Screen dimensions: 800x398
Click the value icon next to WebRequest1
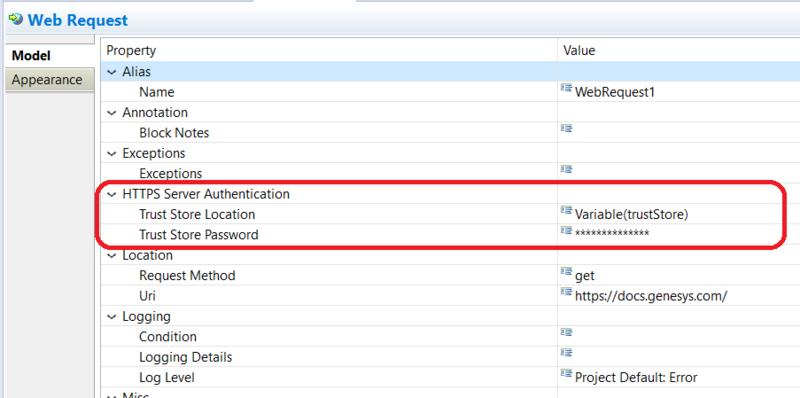tap(566, 88)
